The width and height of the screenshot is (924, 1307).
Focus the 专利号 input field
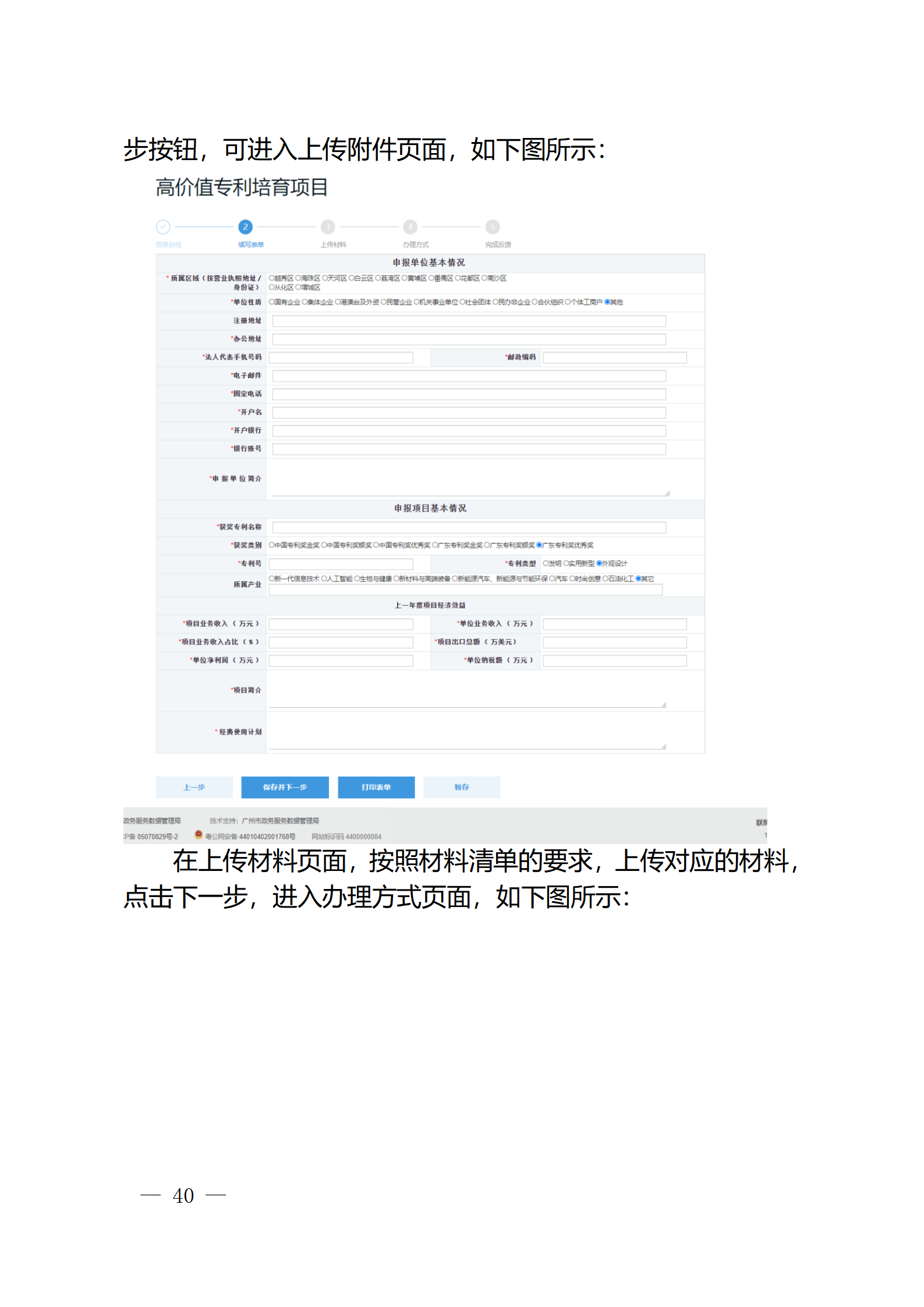tap(341, 564)
